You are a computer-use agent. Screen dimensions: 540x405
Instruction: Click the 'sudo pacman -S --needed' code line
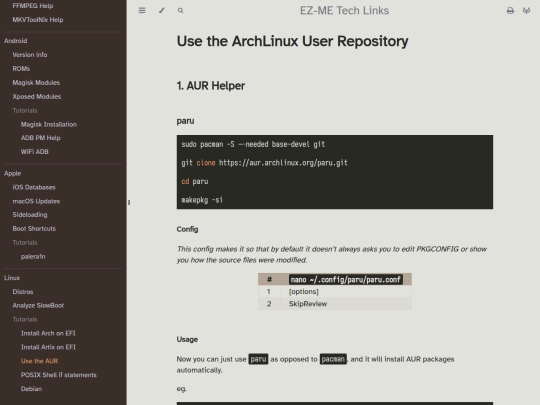253,144
